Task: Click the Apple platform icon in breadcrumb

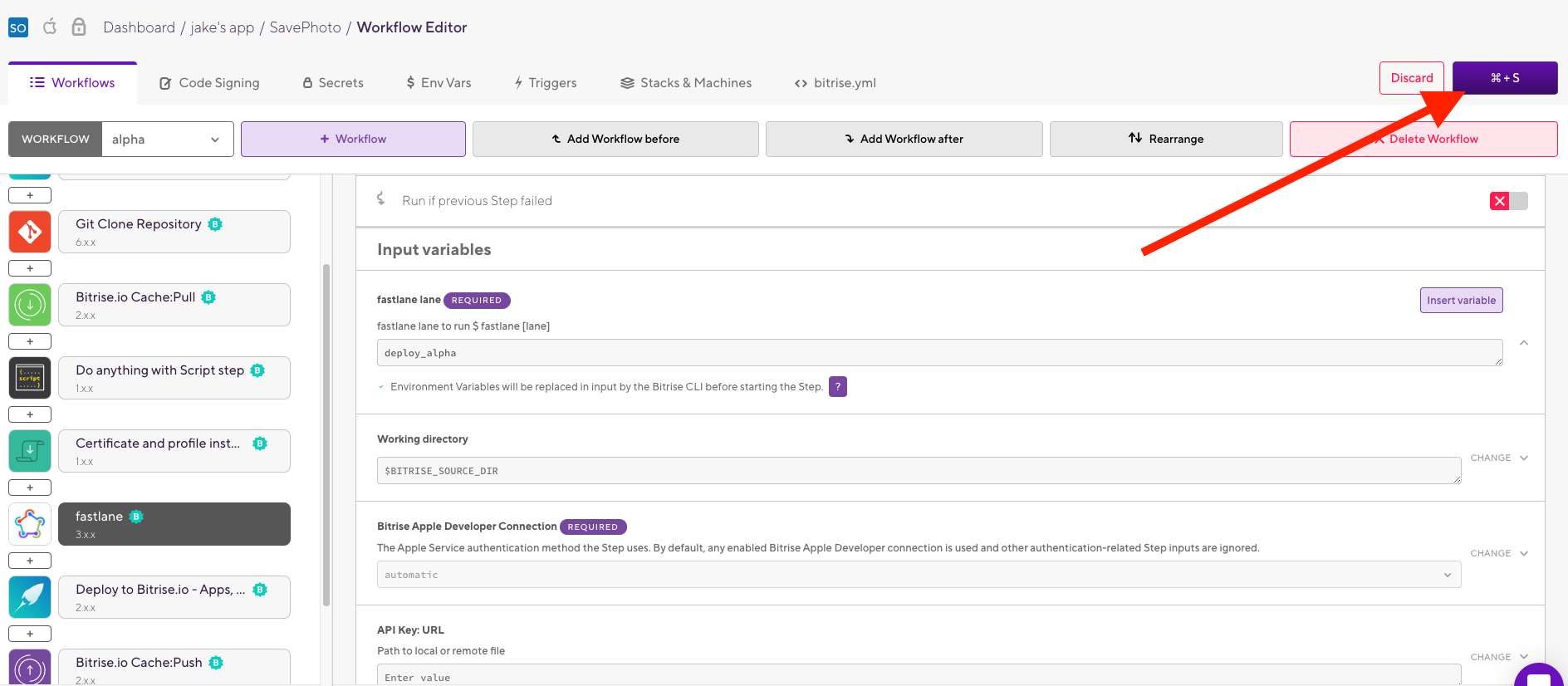Action: [x=50, y=27]
